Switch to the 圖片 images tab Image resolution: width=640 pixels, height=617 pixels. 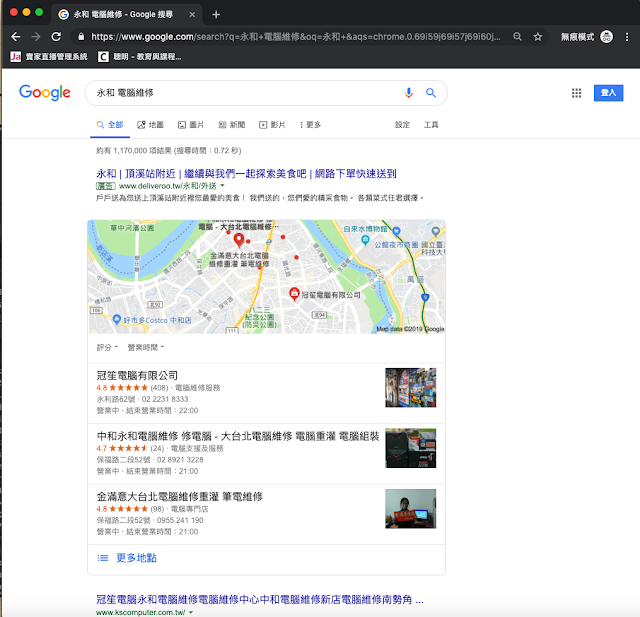(x=191, y=125)
